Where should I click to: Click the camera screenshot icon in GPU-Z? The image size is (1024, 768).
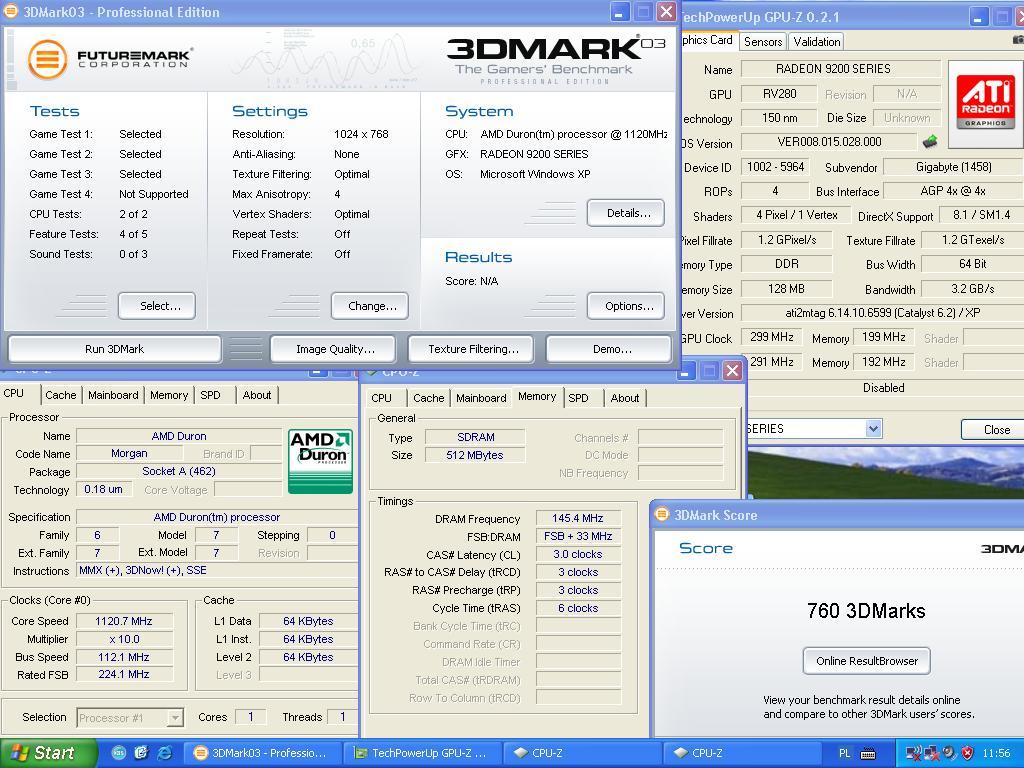(1019, 40)
